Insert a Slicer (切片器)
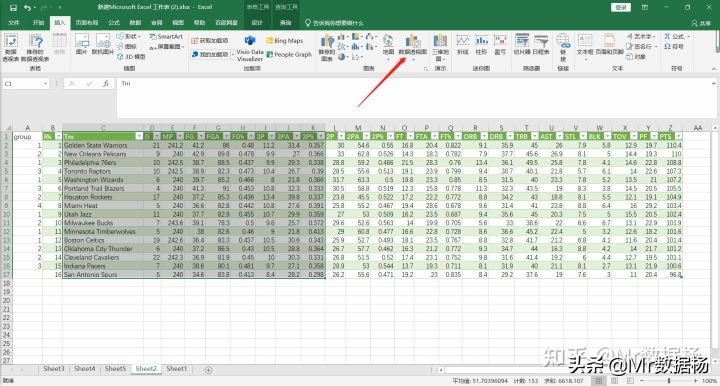This screenshot has width=720, height=386. [x=522, y=45]
